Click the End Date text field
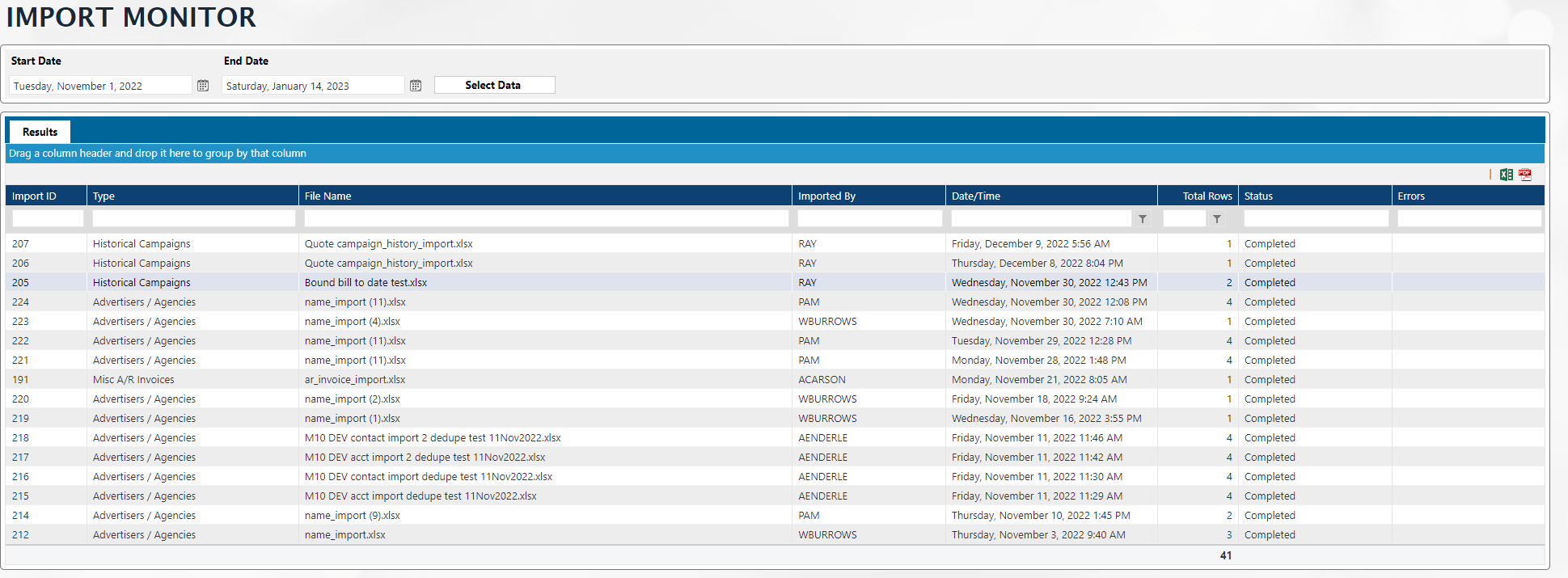The height and width of the screenshot is (578, 1568). tap(313, 86)
